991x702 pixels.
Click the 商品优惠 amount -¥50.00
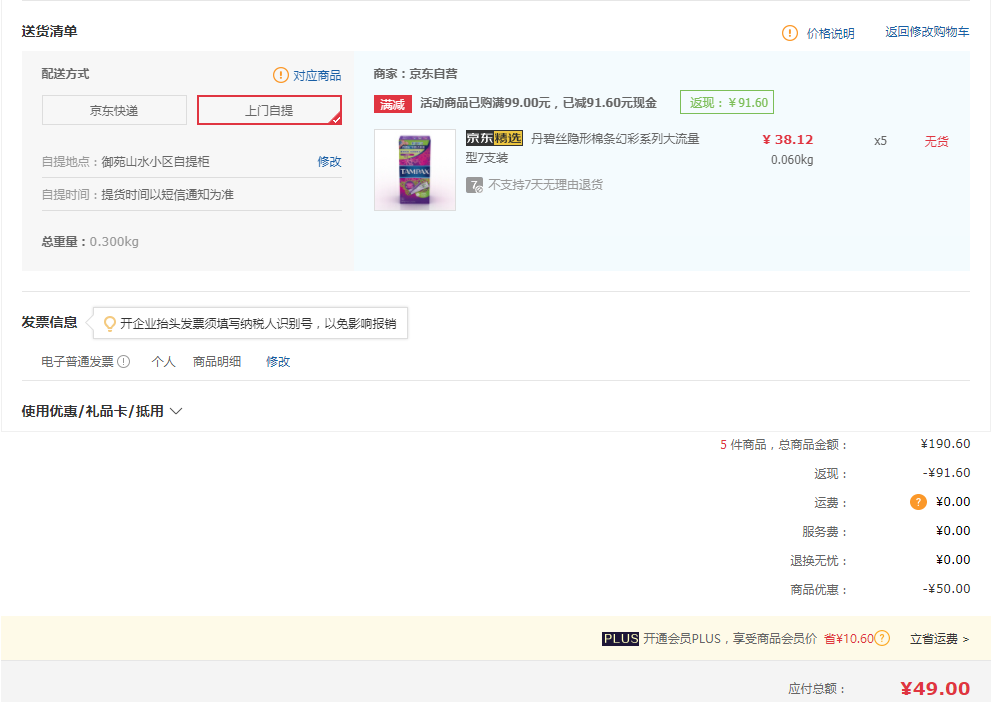(946, 589)
